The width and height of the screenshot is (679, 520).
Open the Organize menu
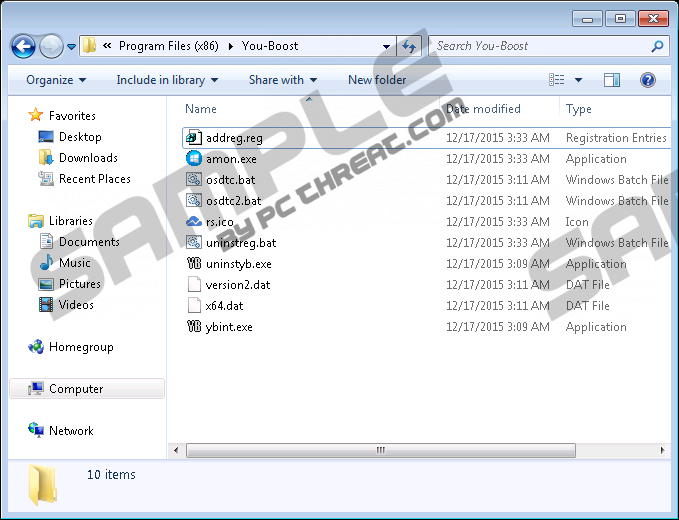[x=56, y=80]
